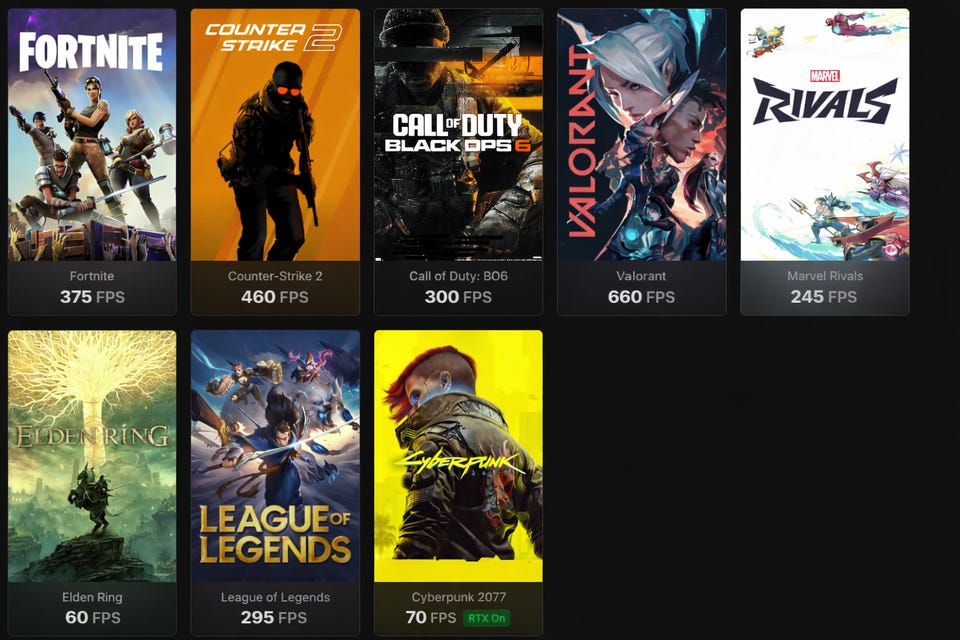Click the League of Legends poster
Image resolution: width=960 pixels, height=640 pixels.
pyautogui.click(x=275, y=456)
